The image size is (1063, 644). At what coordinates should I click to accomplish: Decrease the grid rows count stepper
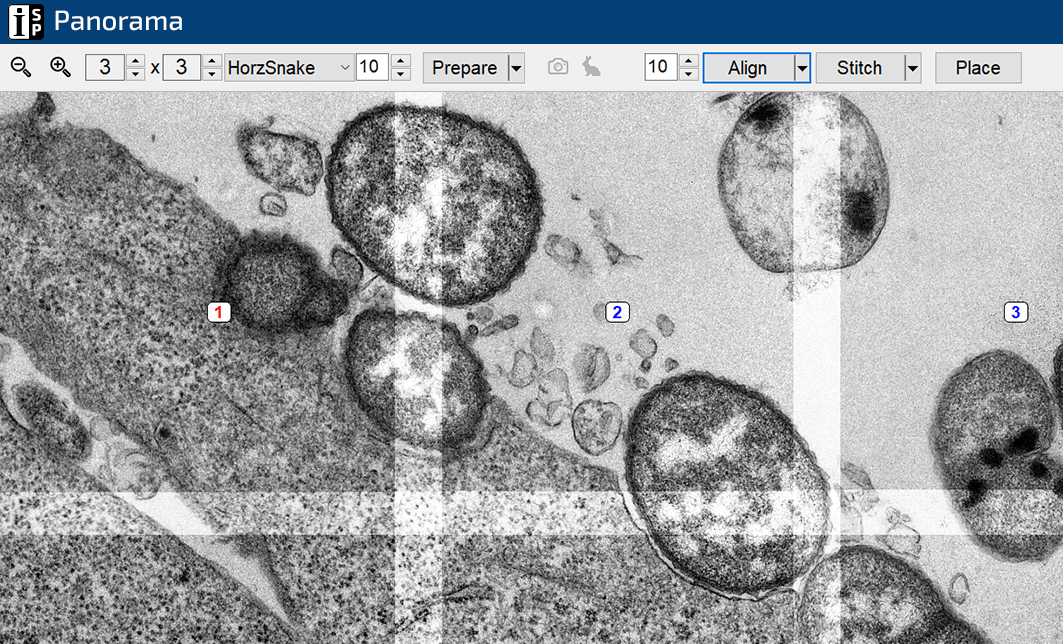point(212,74)
